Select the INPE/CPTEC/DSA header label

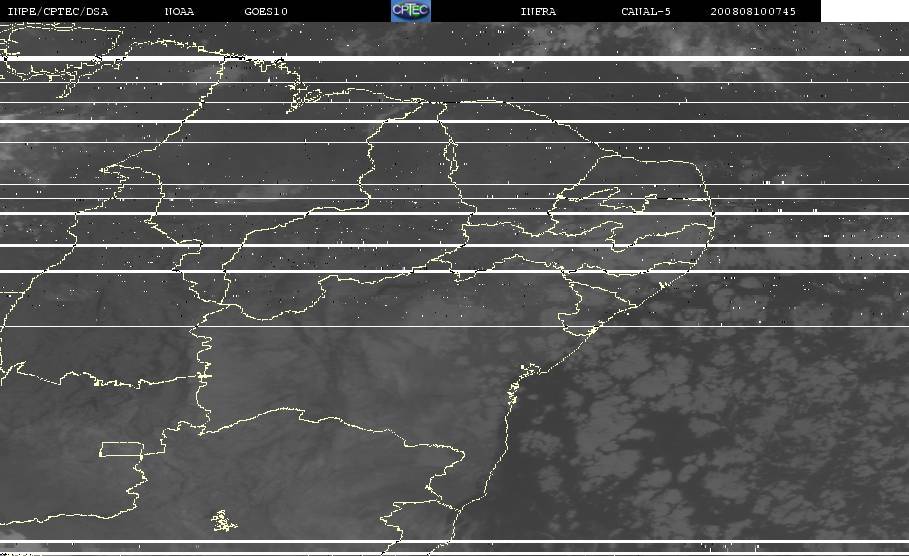tap(57, 12)
